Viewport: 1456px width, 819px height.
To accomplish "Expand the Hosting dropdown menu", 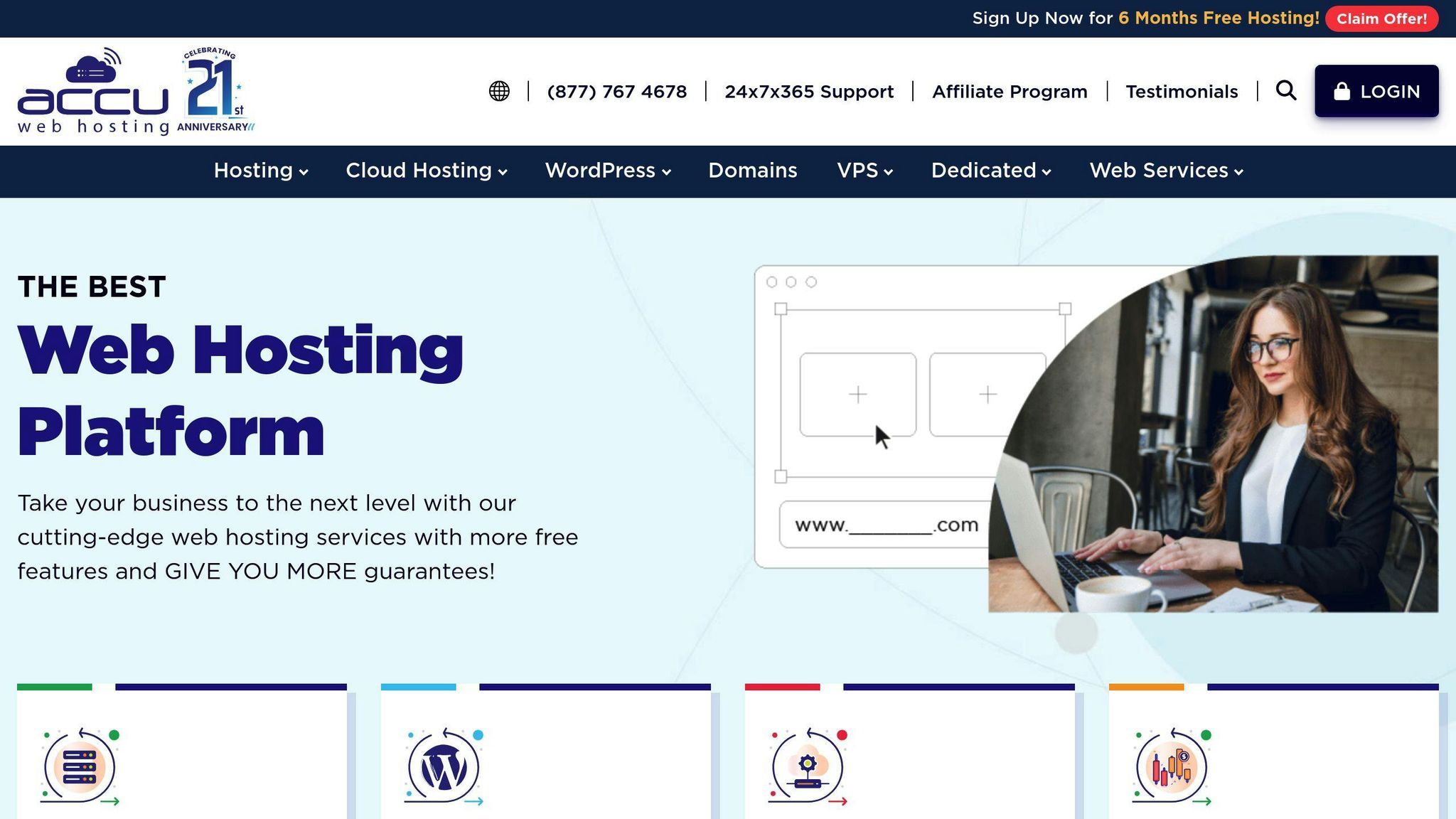I will click(x=261, y=171).
